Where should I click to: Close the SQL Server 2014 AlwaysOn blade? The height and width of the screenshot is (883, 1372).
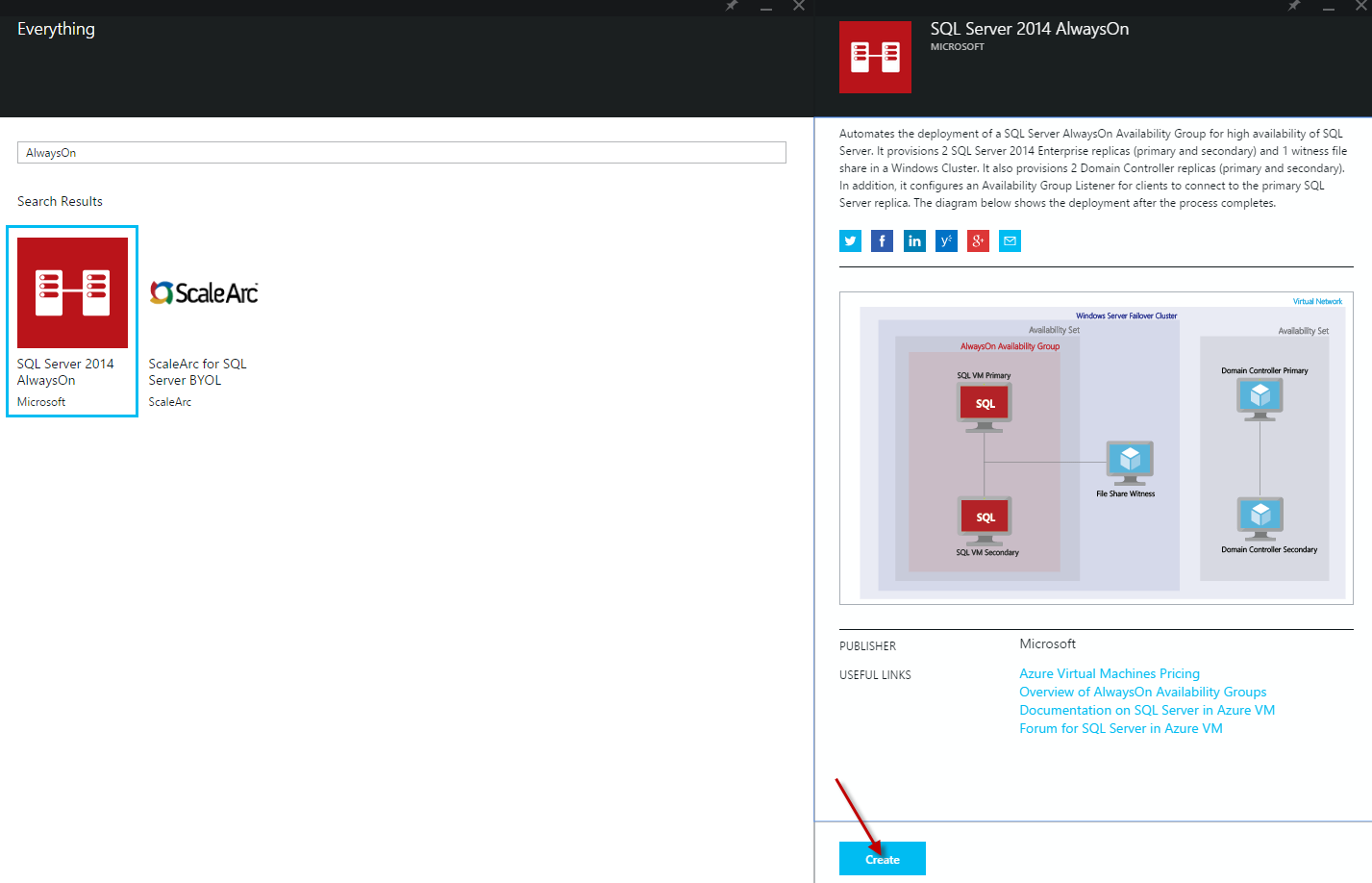[1360, 6]
